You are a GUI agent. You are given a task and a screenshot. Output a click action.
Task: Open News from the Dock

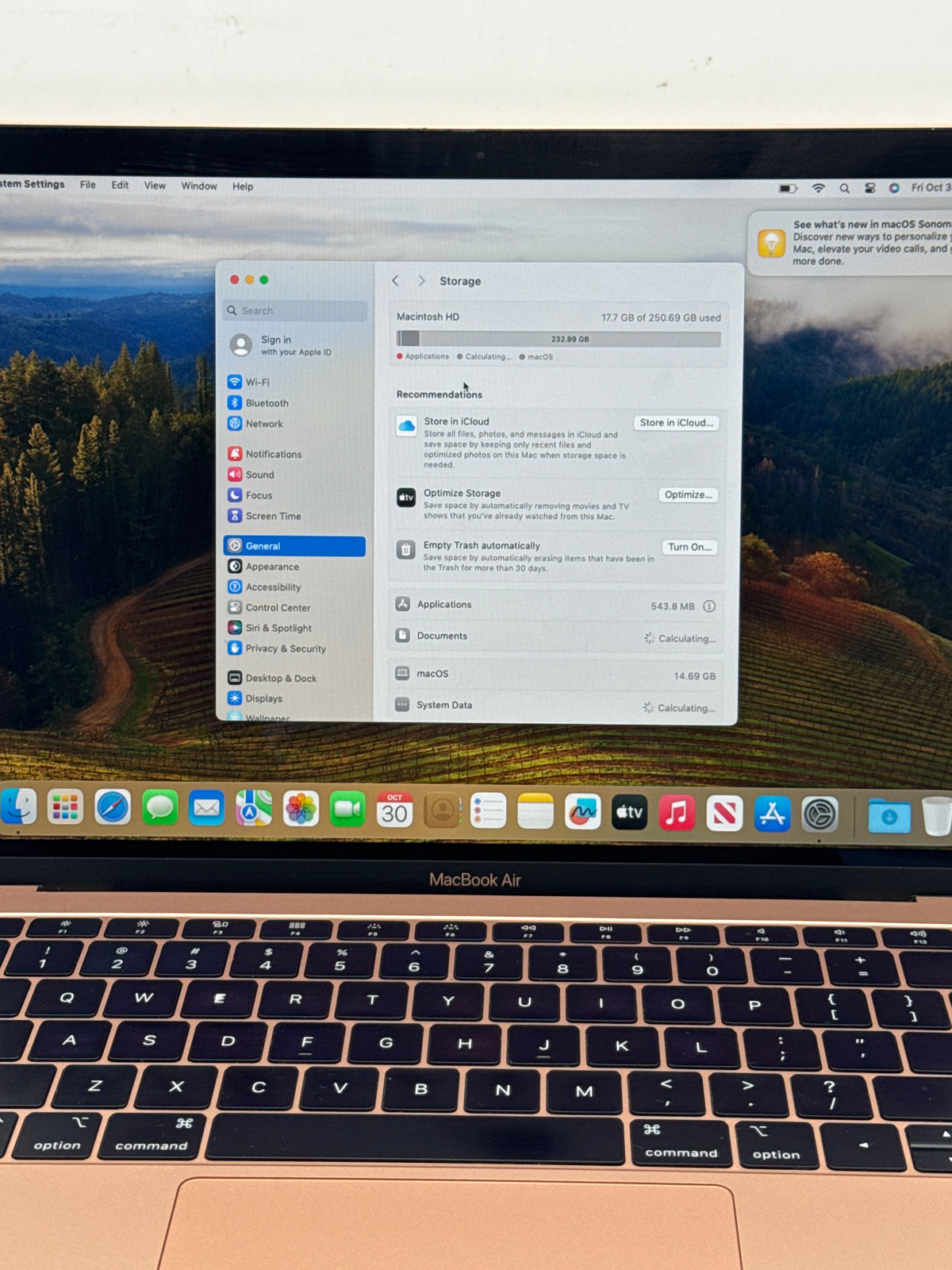(x=724, y=814)
